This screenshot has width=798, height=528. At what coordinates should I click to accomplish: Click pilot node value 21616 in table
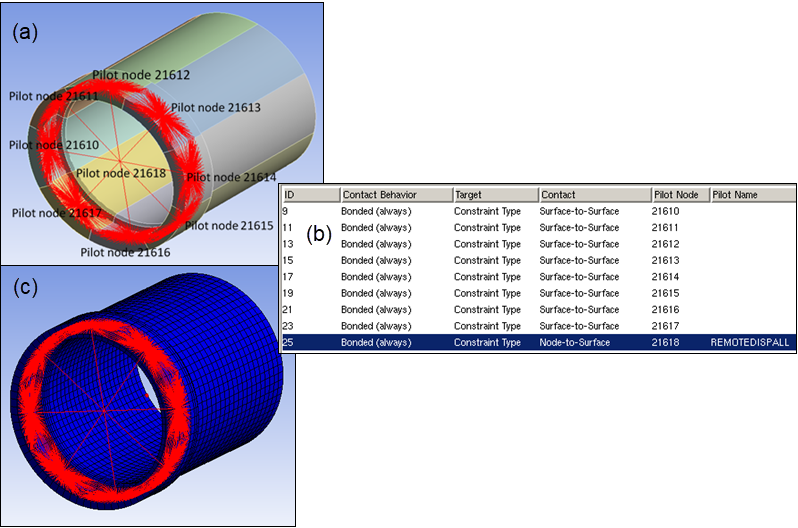[665, 310]
